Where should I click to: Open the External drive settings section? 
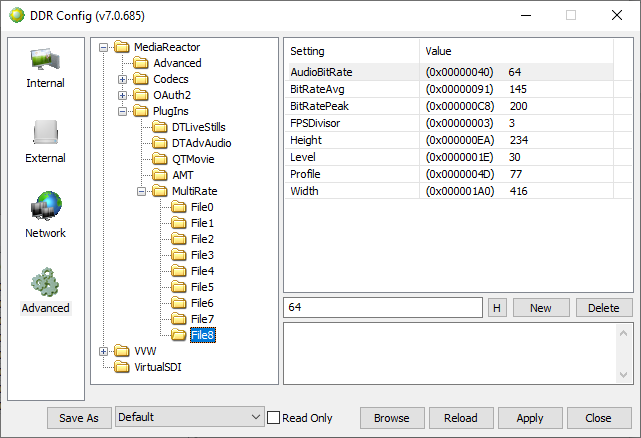45,141
